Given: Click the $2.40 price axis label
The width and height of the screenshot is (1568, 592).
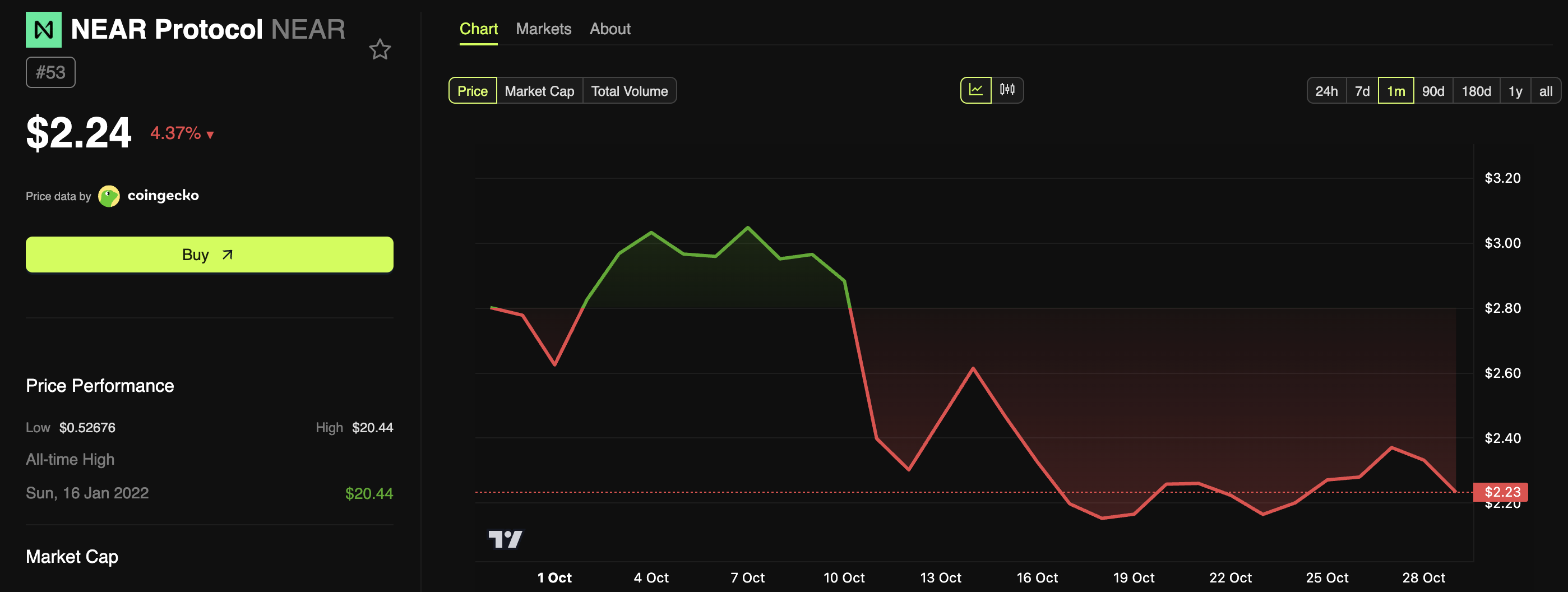Looking at the screenshot, I should point(1502,438).
